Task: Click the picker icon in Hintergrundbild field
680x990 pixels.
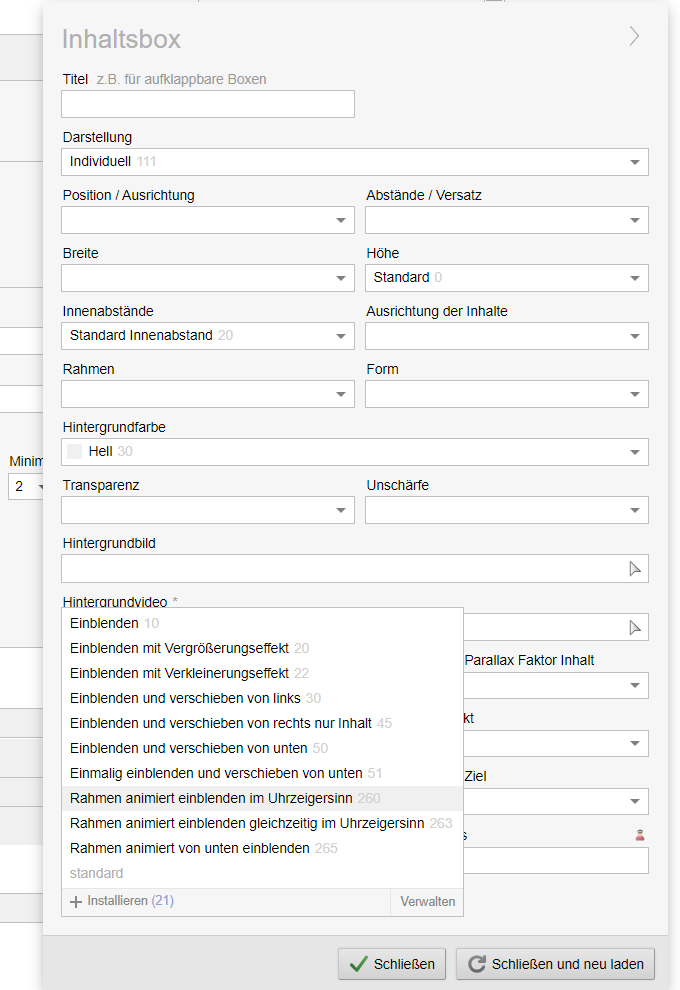Action: tap(634, 569)
